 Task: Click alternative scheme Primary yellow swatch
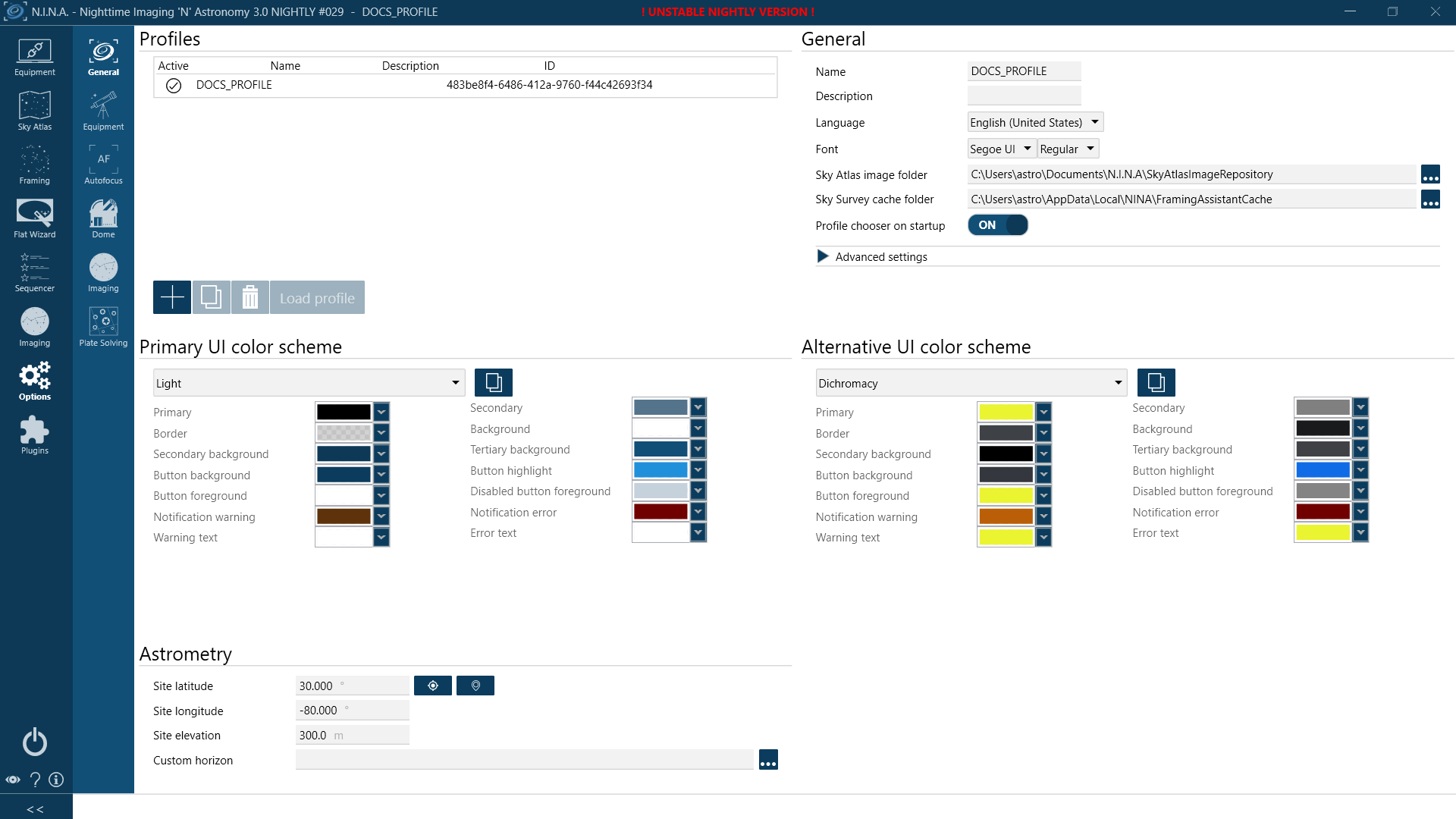1006,412
